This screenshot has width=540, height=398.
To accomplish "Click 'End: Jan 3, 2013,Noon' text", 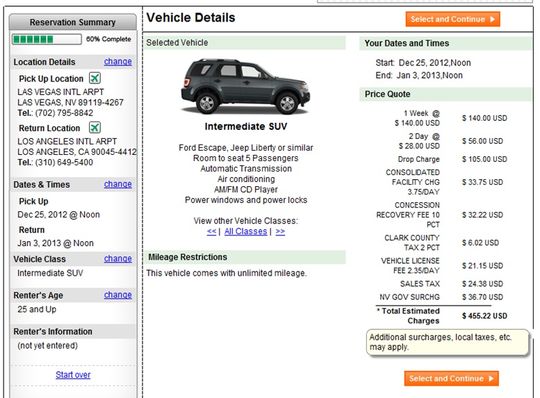I will [419, 75].
